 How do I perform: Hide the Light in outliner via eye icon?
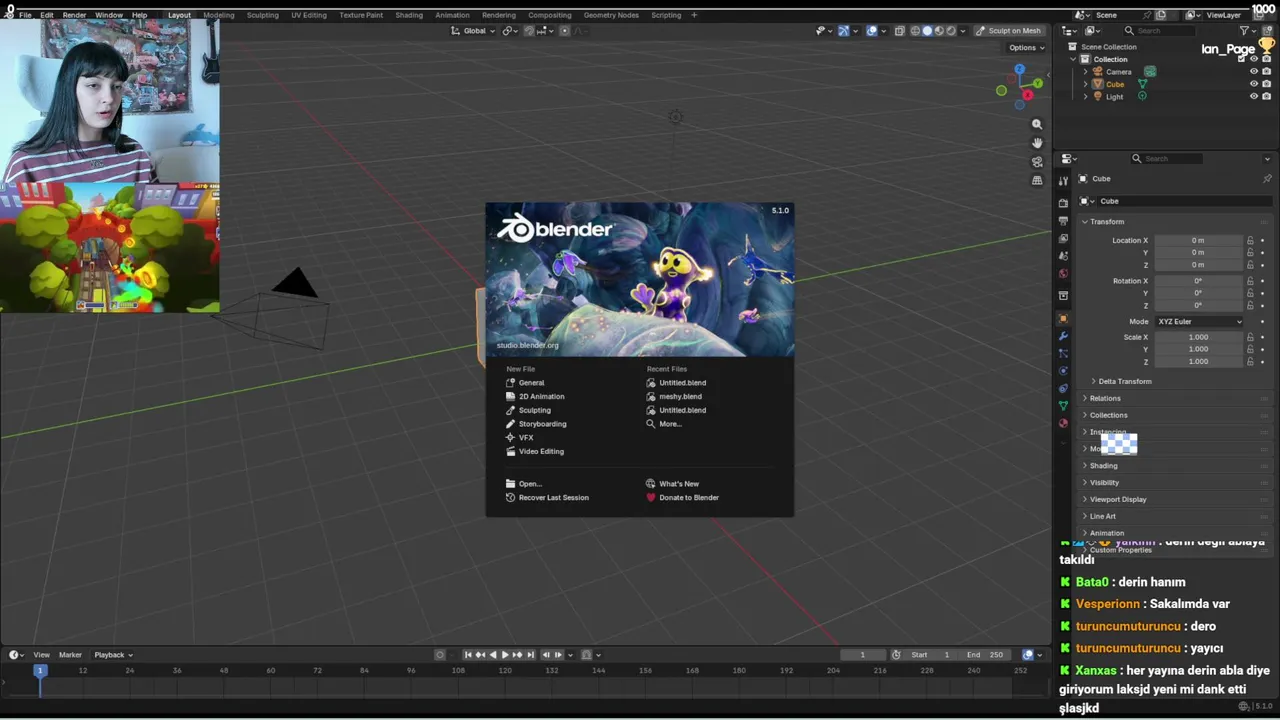pyautogui.click(x=1254, y=97)
